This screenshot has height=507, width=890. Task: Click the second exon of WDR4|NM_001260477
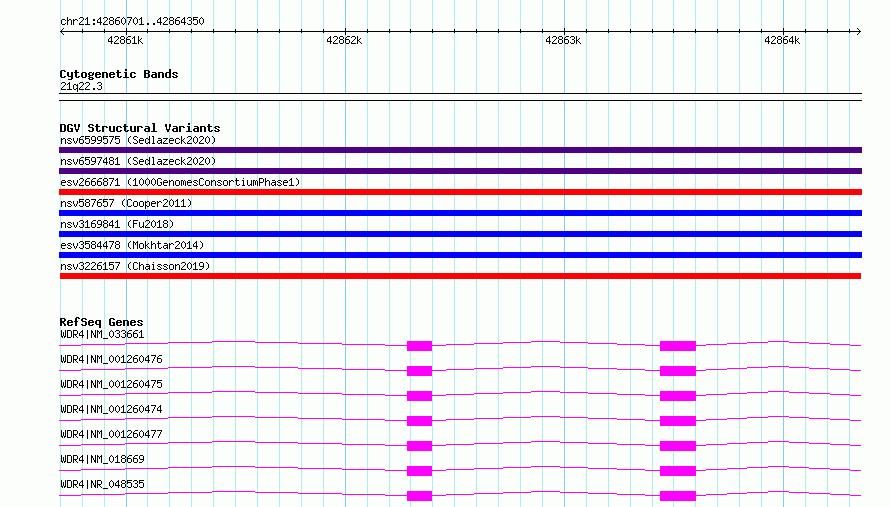tap(678, 446)
